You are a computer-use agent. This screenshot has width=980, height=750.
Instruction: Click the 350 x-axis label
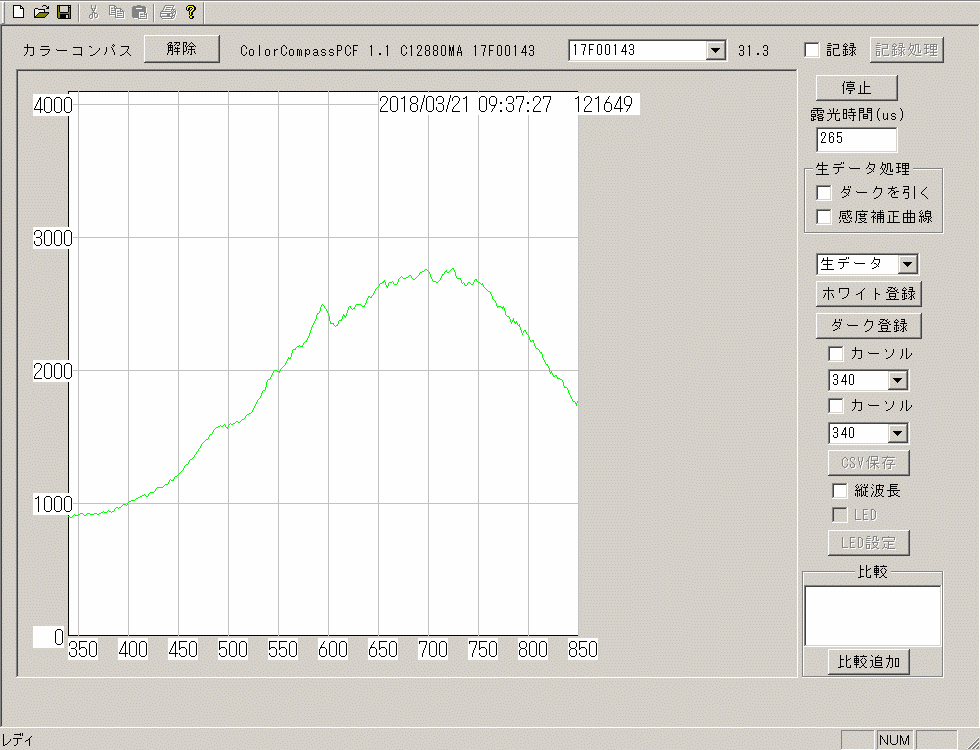click(83, 649)
